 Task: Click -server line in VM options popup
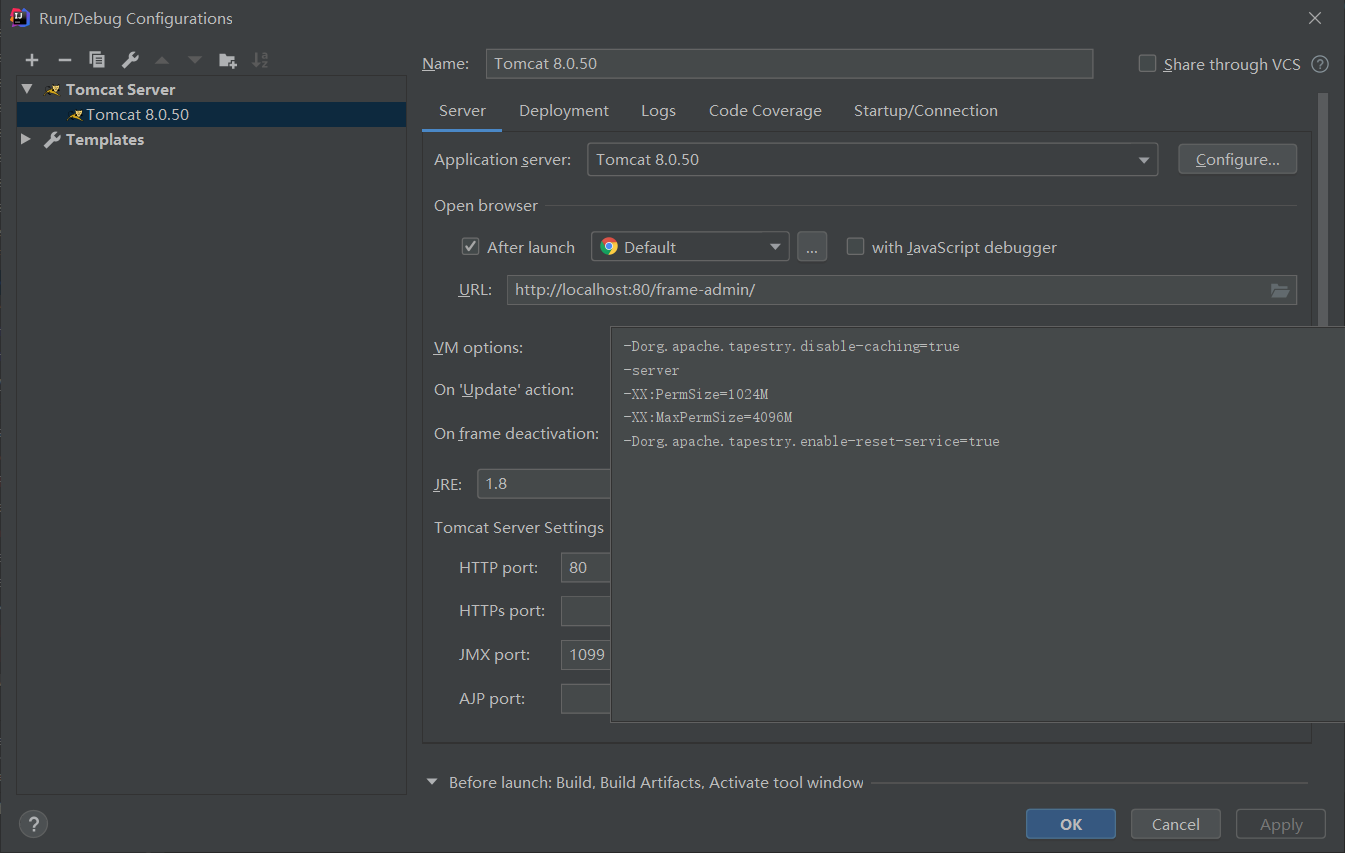651,370
